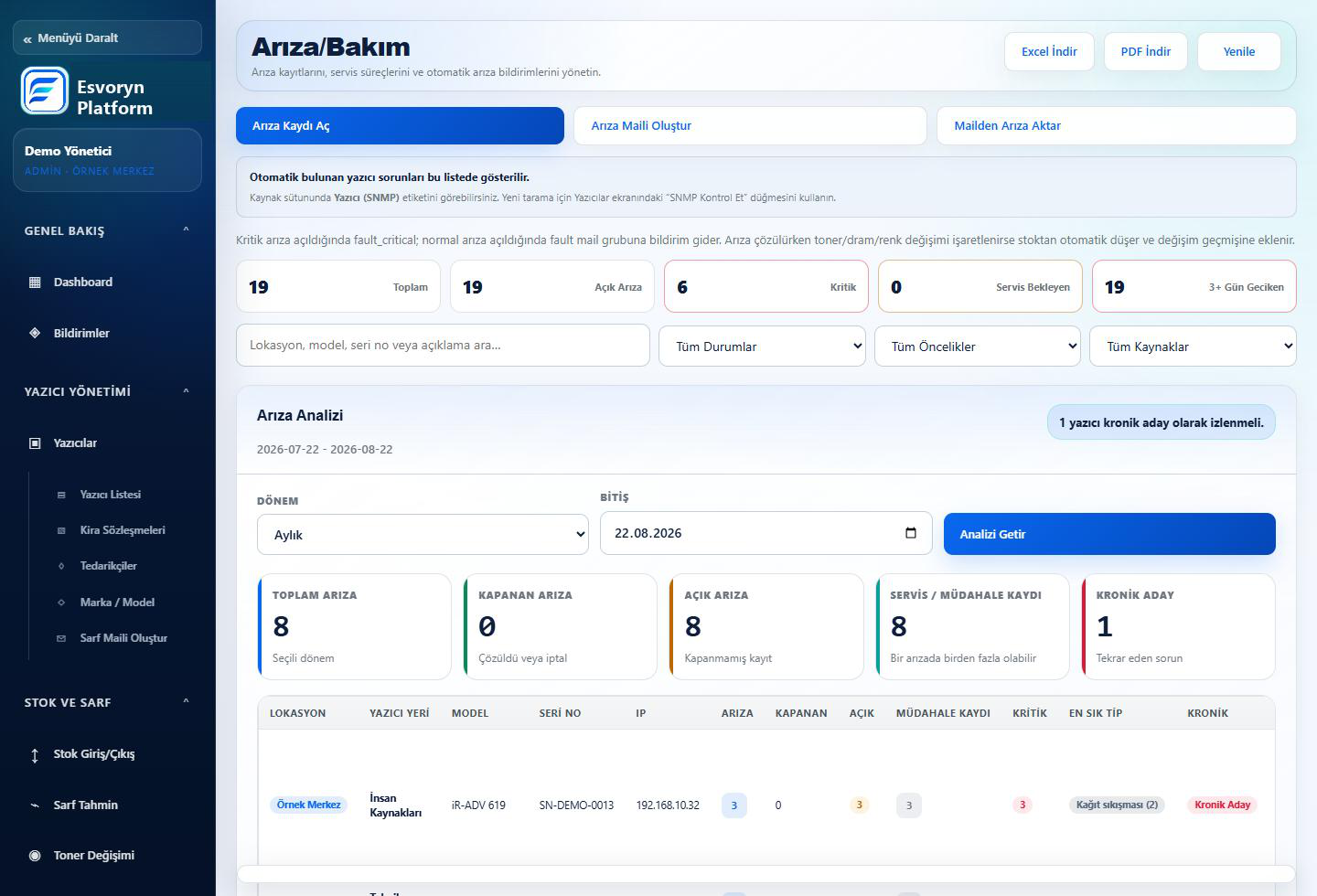Click the SERVİS / MÜDAHALE KAYDI analysis card
Screen dimensions: 1317x896
[972, 626]
